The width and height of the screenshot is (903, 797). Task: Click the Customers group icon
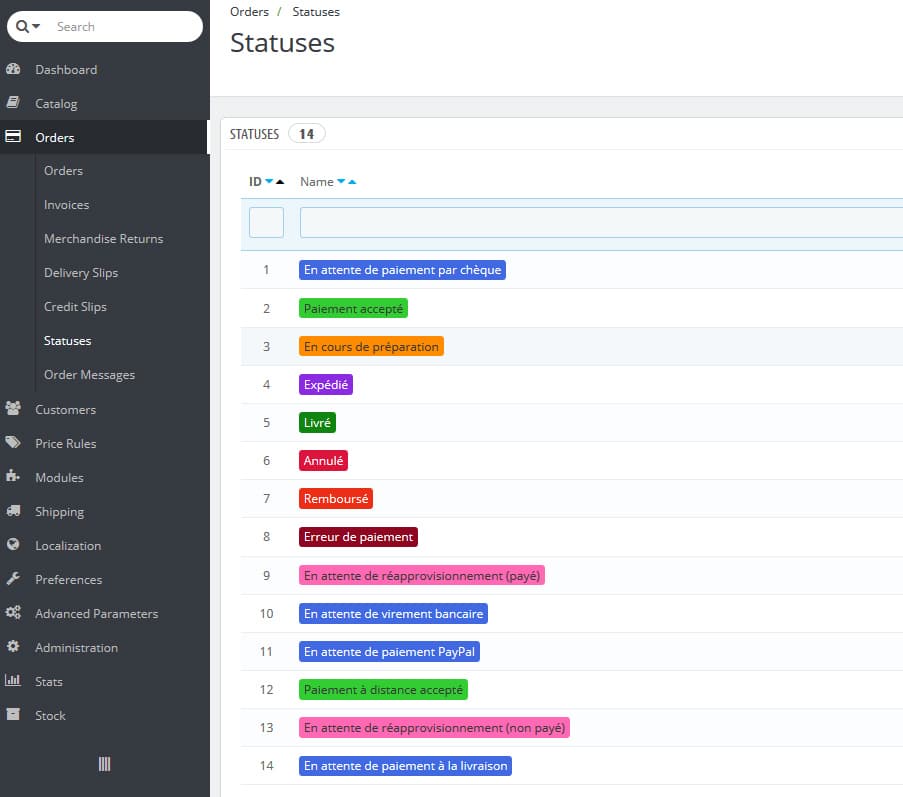(x=13, y=410)
